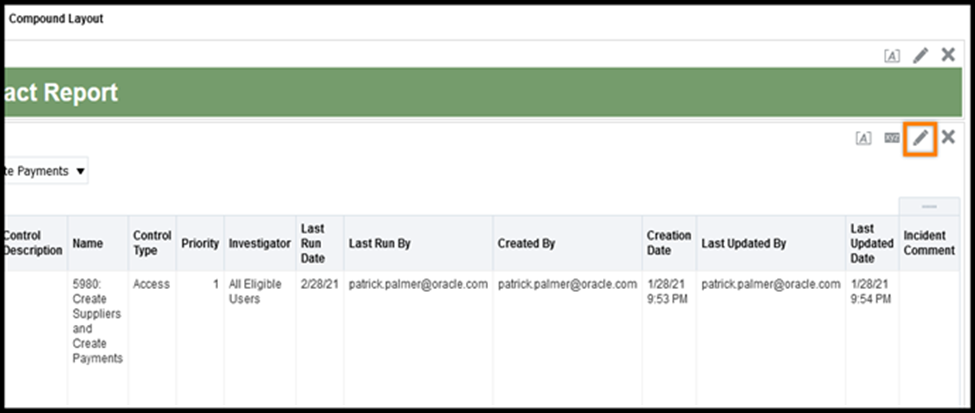The image size is (975, 413).
Task: Click the Last Updated By column header
Action: [x=743, y=243]
